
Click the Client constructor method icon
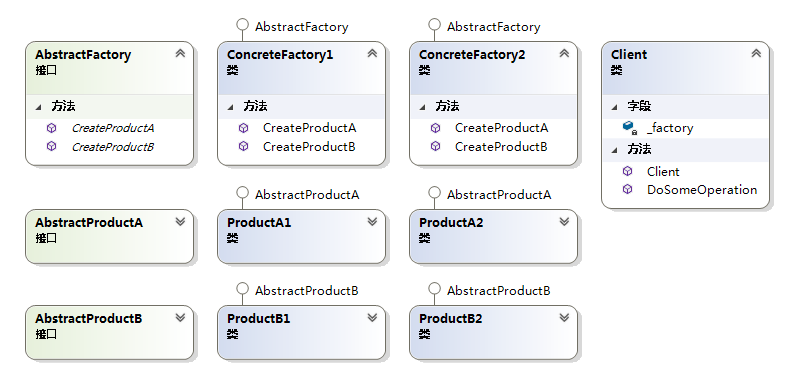[x=628, y=171]
